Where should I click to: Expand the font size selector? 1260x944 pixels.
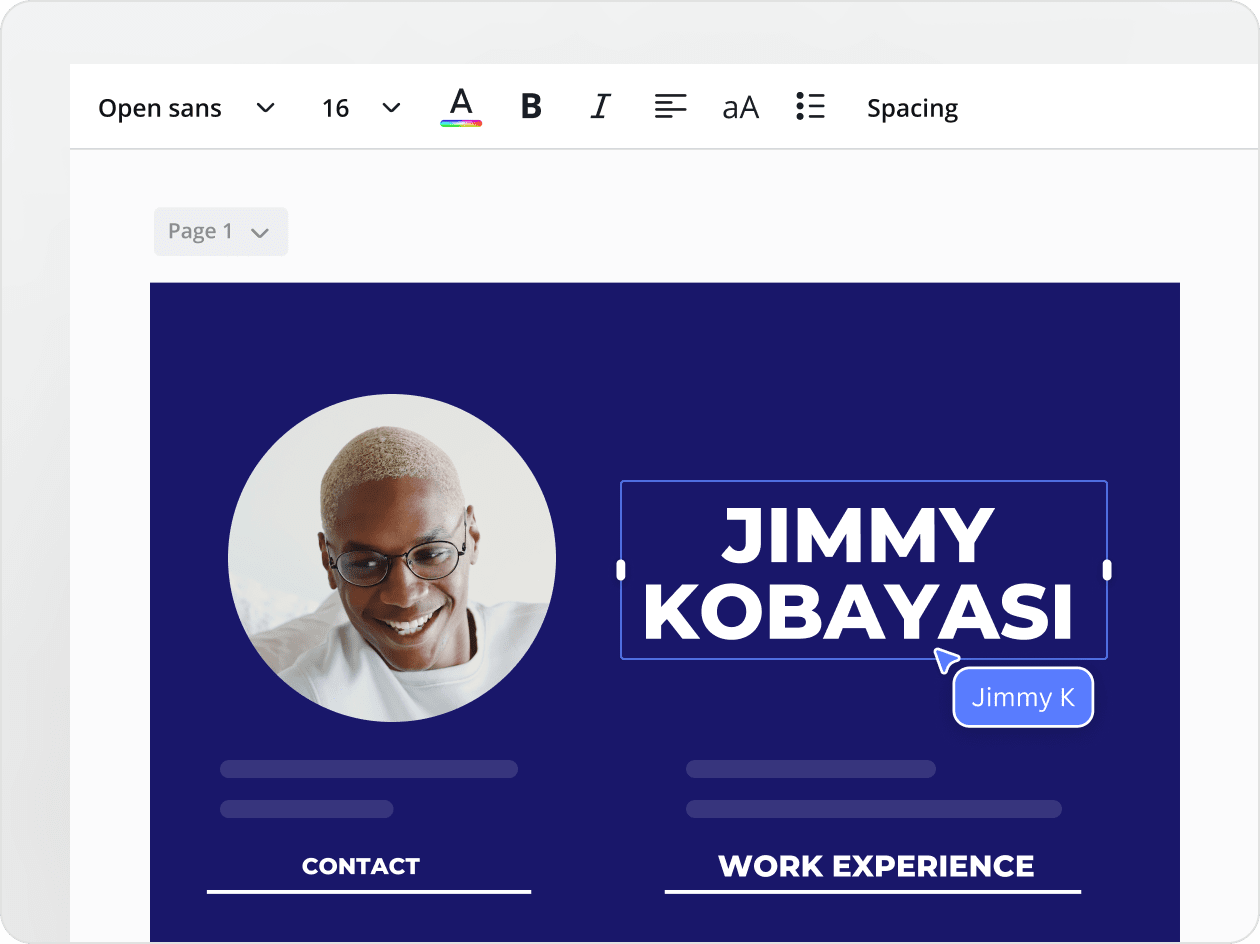(x=391, y=107)
